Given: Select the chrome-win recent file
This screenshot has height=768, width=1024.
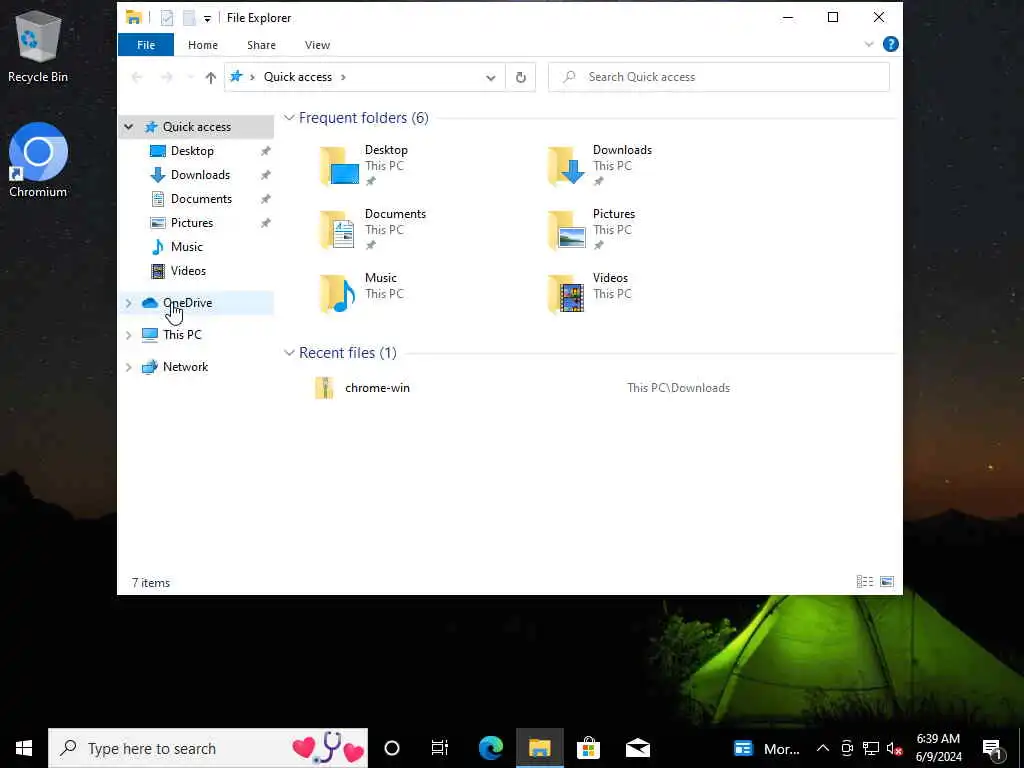Looking at the screenshot, I should point(377,388).
